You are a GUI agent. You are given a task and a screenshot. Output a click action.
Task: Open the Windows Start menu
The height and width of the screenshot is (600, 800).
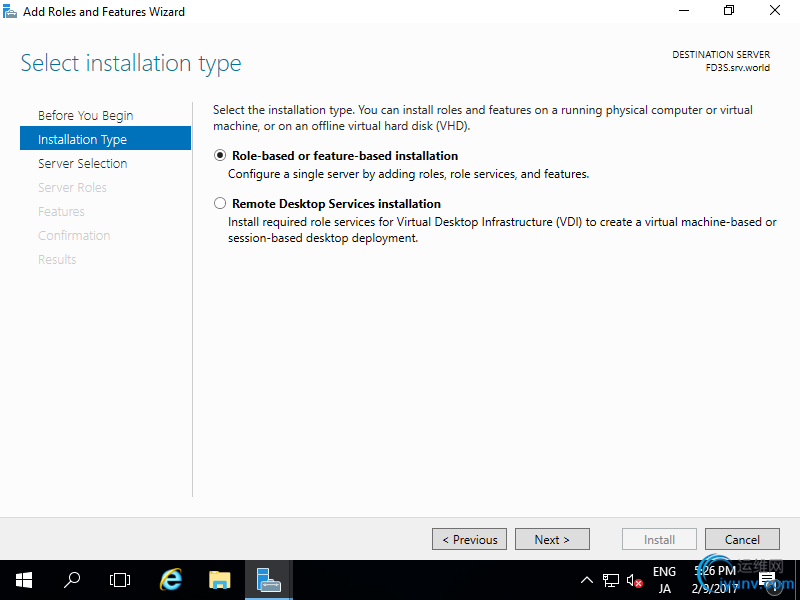click(x=24, y=580)
